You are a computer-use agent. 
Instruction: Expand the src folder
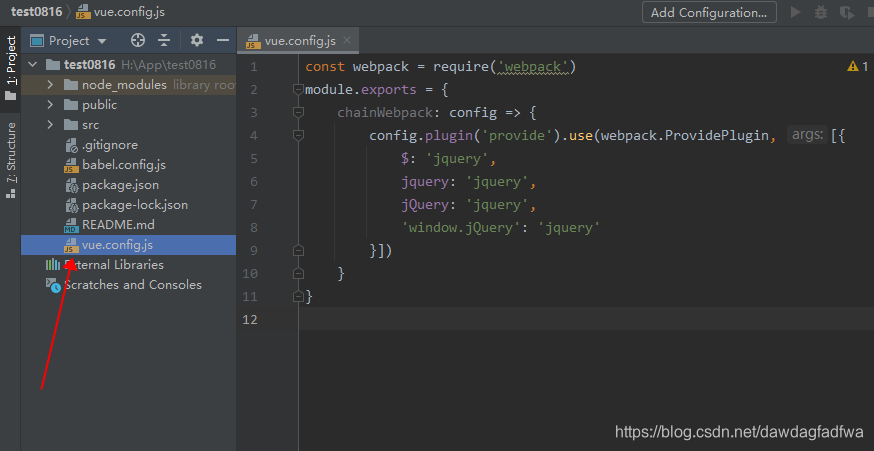(50, 125)
